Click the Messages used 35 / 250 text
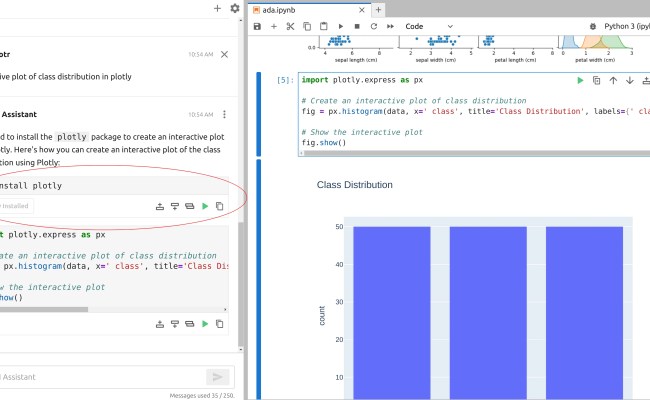 201,395
